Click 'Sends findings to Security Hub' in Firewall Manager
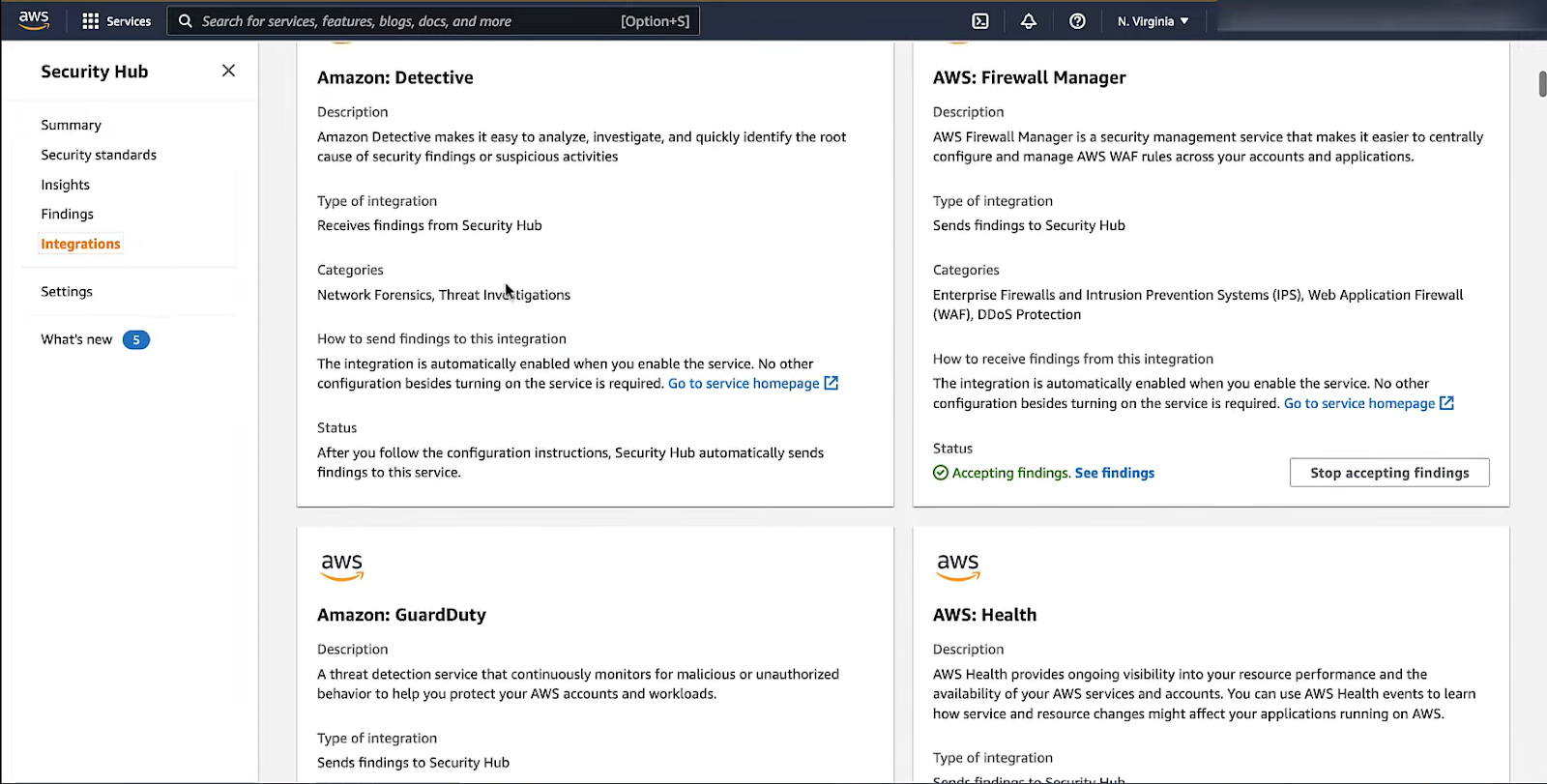This screenshot has width=1547, height=784. tap(1029, 225)
